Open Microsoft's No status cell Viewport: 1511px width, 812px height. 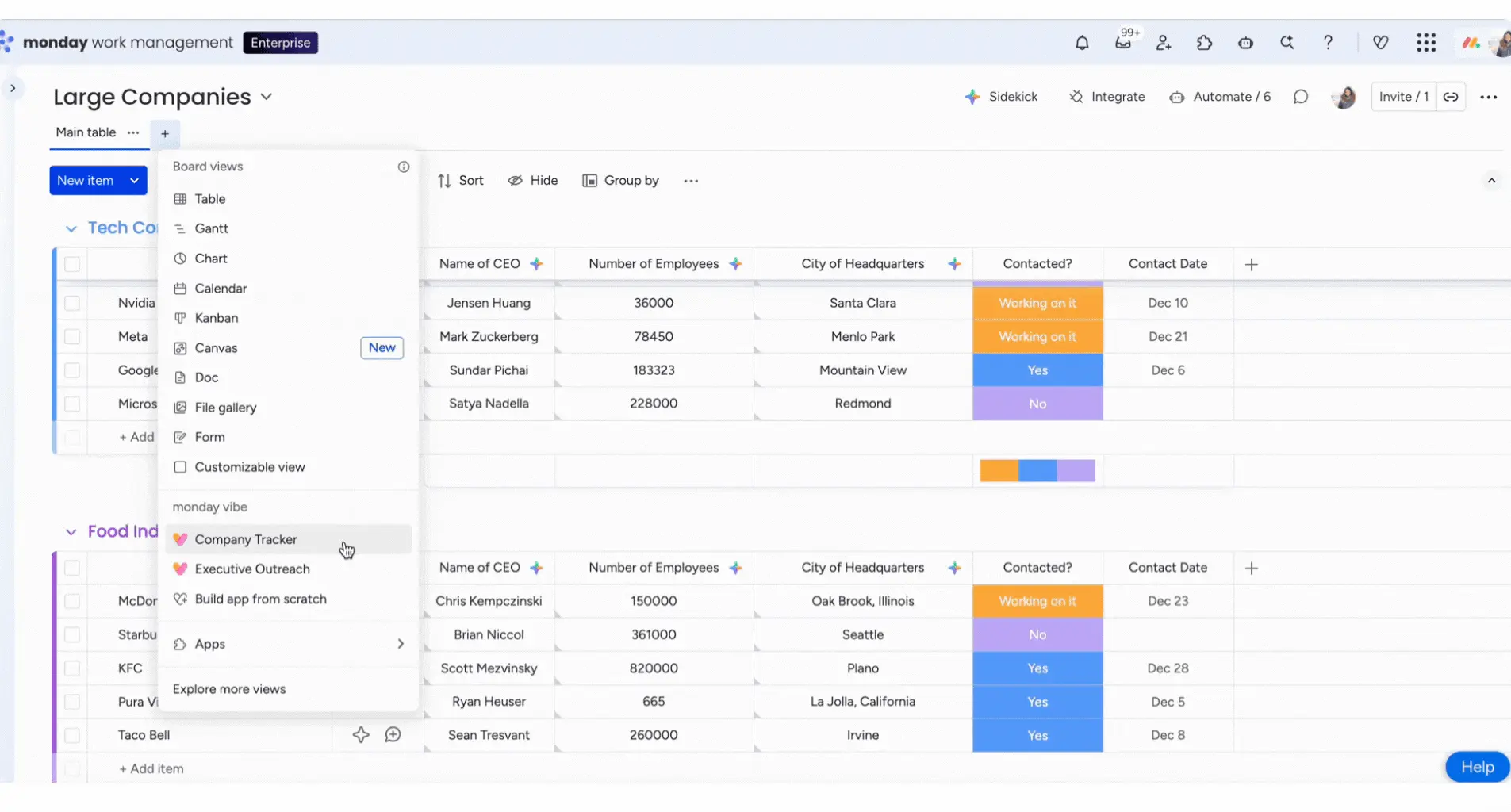click(x=1037, y=404)
